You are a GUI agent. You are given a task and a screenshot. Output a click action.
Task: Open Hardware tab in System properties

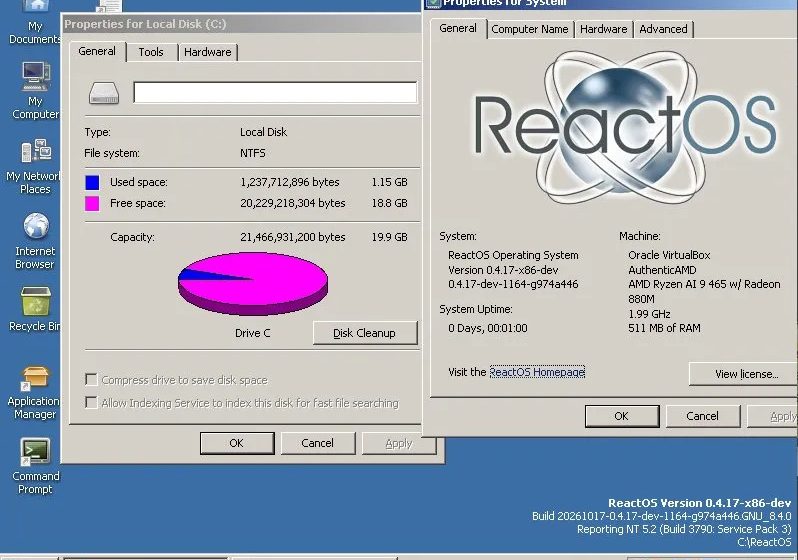point(604,29)
